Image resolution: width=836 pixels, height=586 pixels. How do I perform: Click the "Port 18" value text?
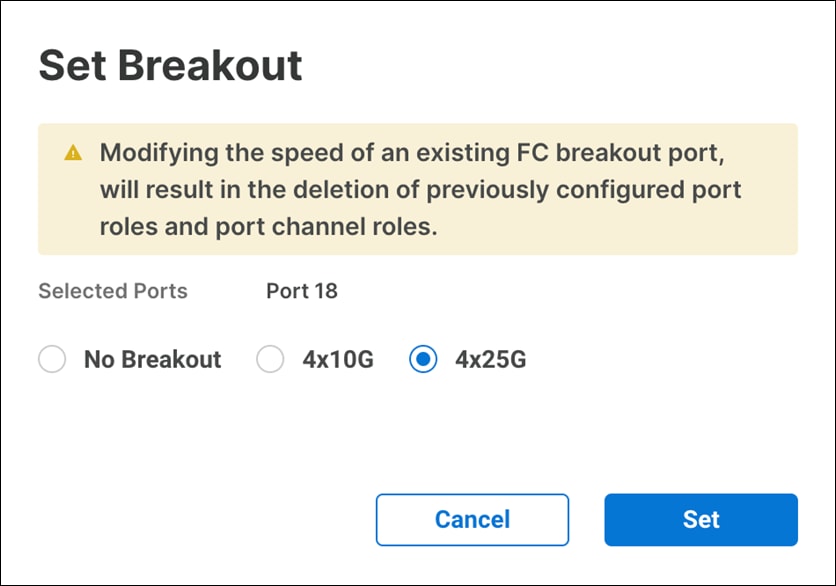(x=302, y=292)
